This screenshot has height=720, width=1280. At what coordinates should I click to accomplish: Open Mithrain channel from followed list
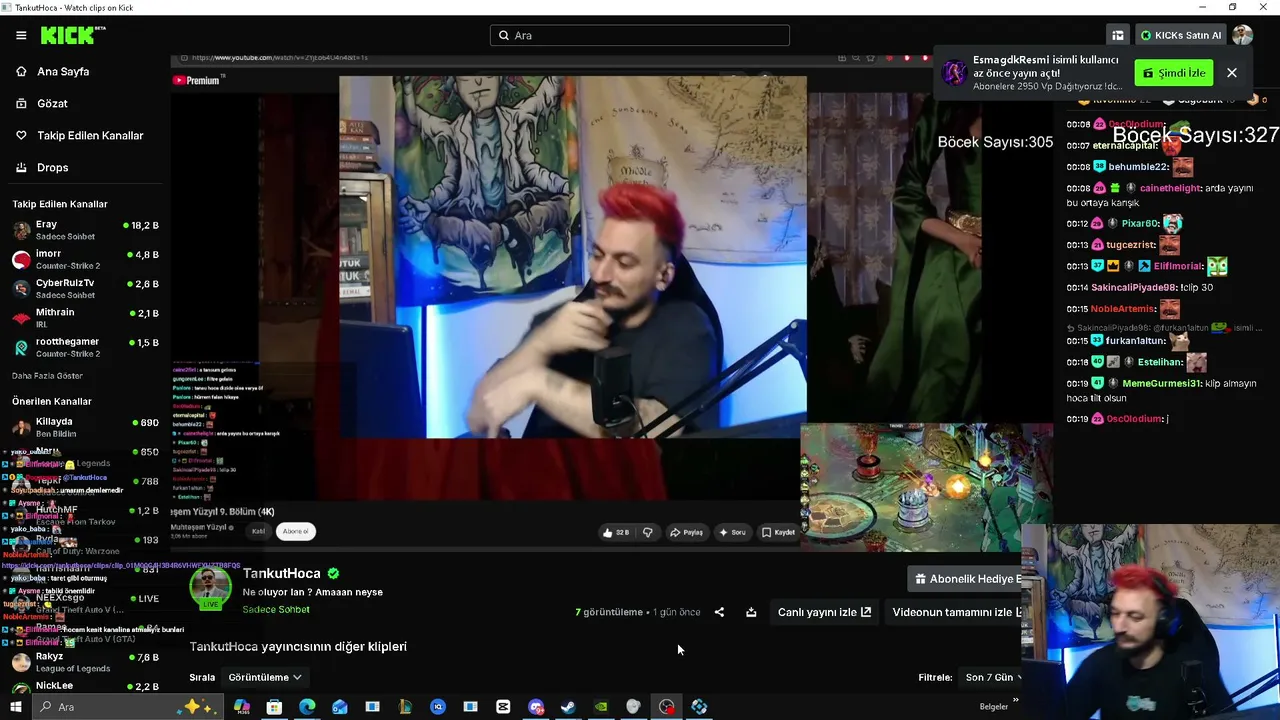(85, 318)
